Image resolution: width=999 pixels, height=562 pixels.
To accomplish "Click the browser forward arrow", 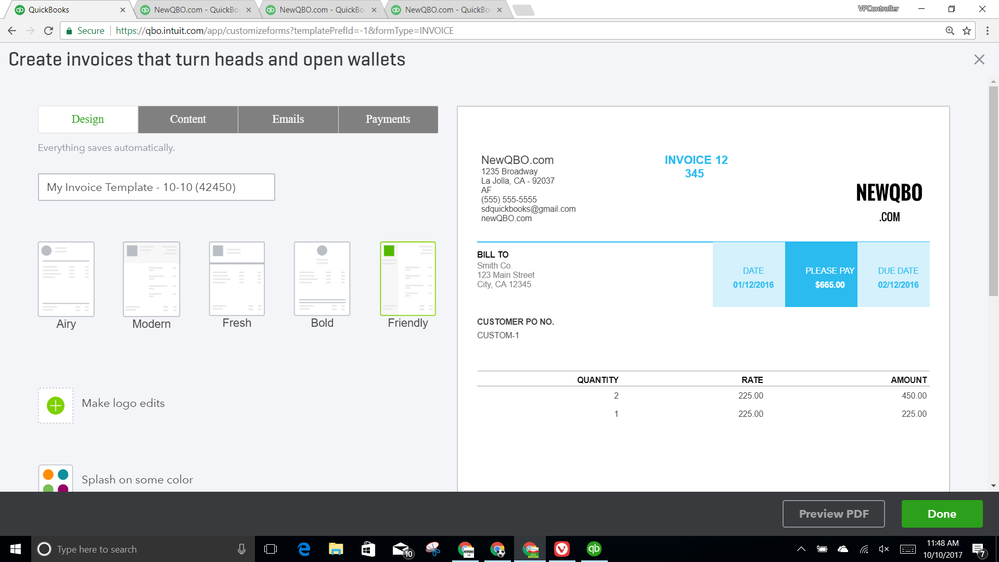I will pos(30,31).
